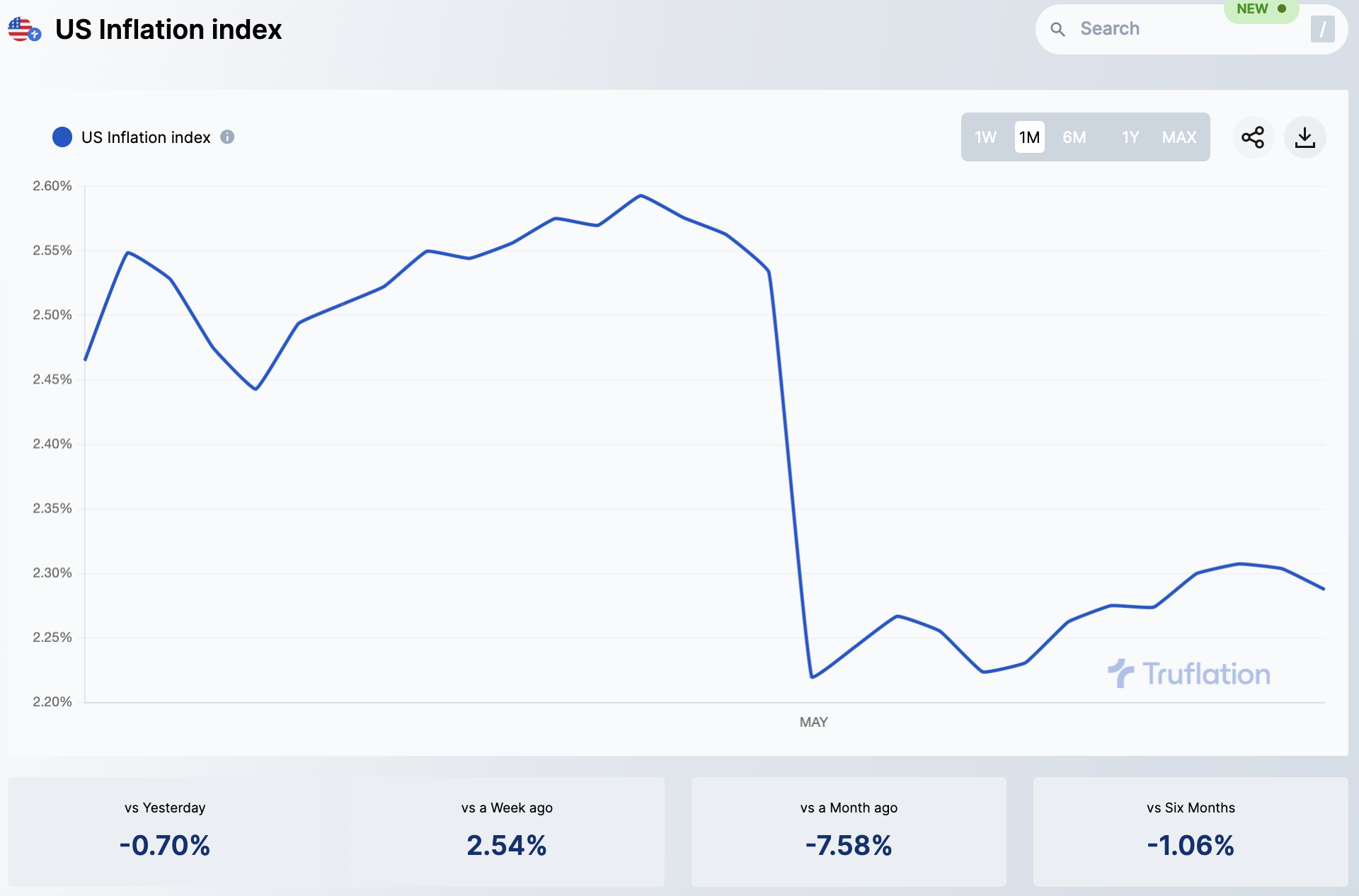Screen dimensions: 1359x896
Task: Click the info icon beside US Inflation index
Action: [x=227, y=137]
